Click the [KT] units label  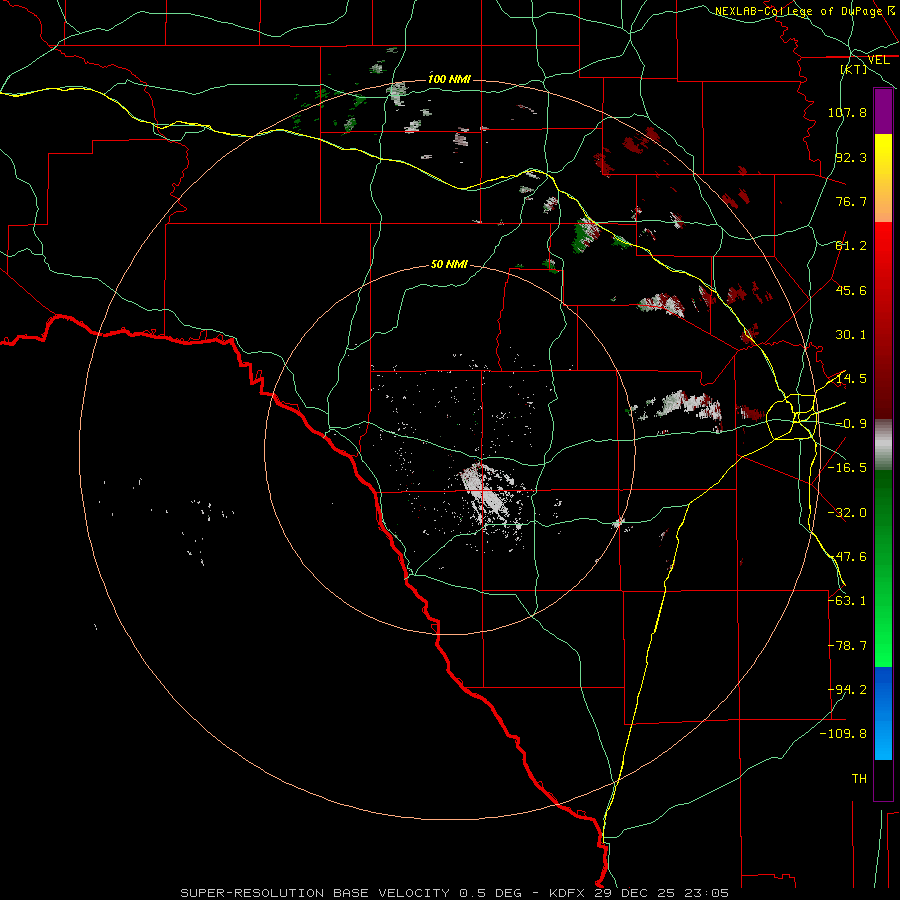tap(854, 69)
